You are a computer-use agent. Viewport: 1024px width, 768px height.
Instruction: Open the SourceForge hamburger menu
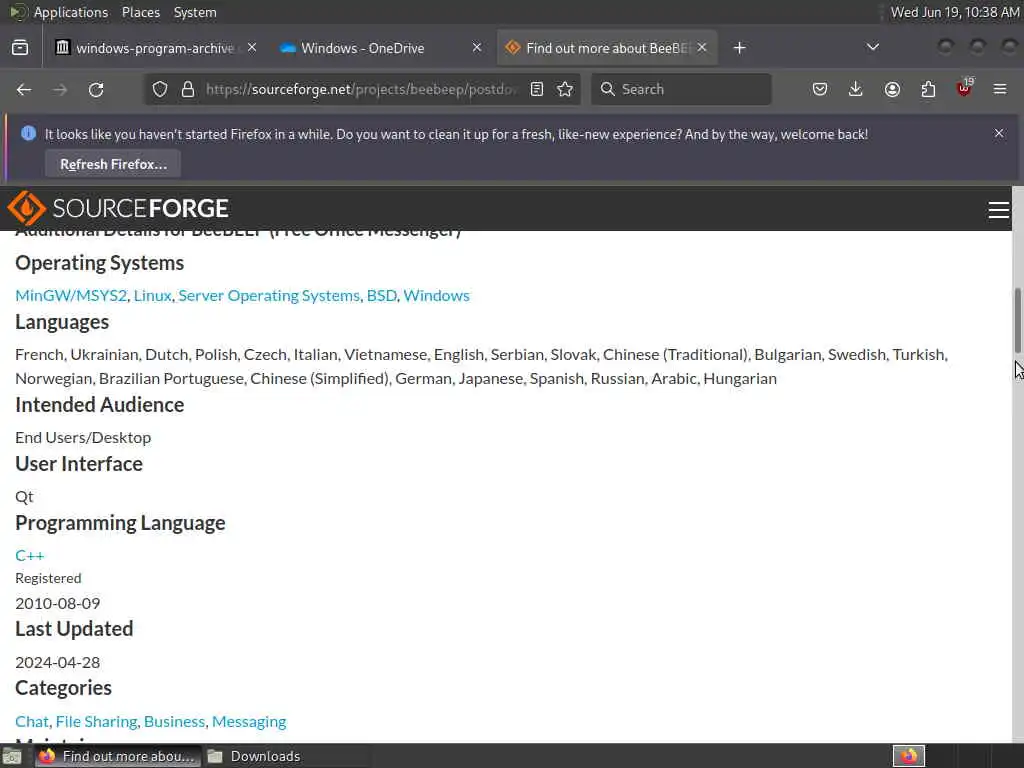coord(999,210)
